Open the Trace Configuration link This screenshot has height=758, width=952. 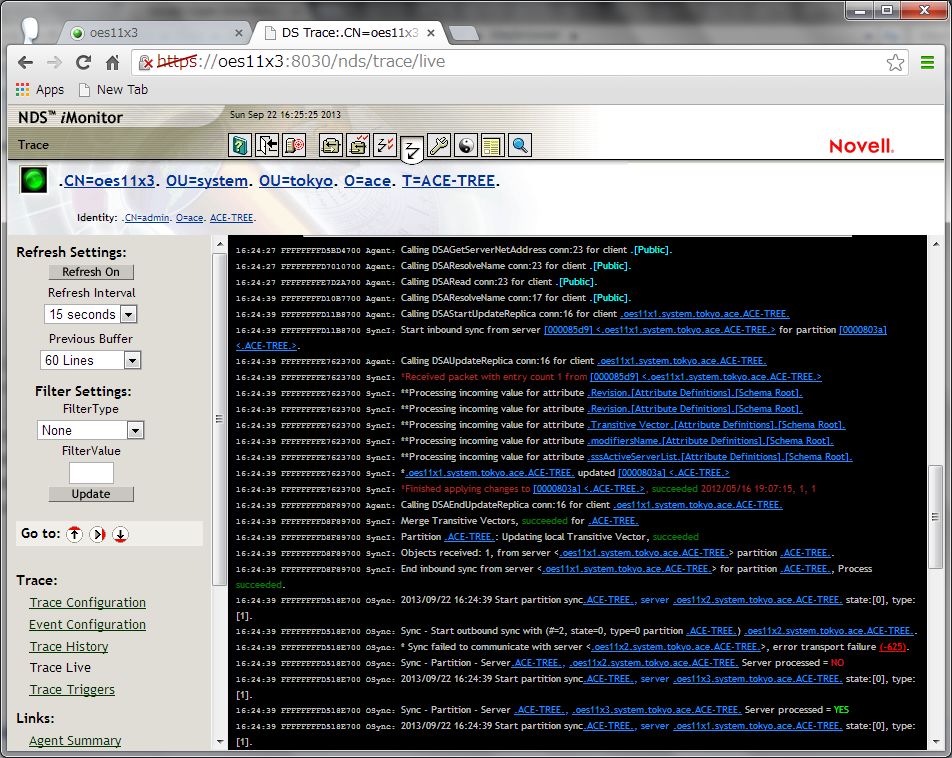(x=87, y=603)
